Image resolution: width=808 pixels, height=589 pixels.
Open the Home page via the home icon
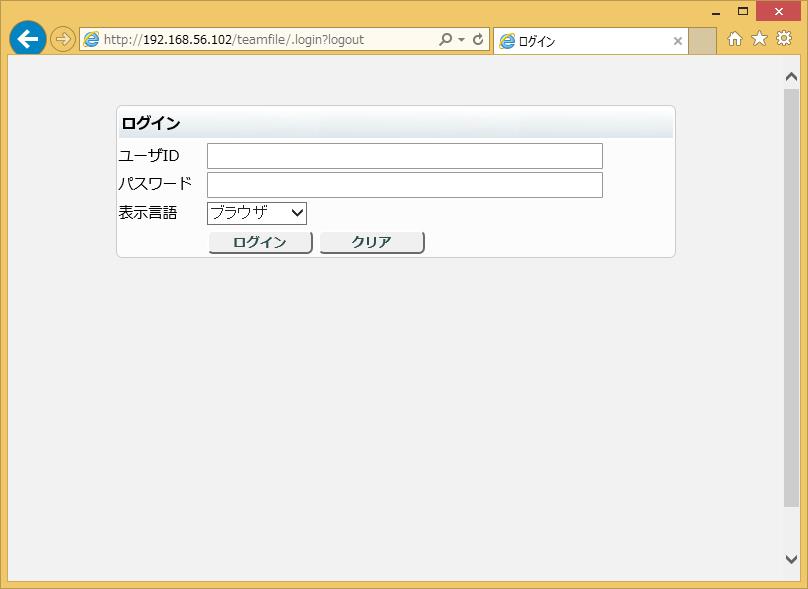click(737, 38)
